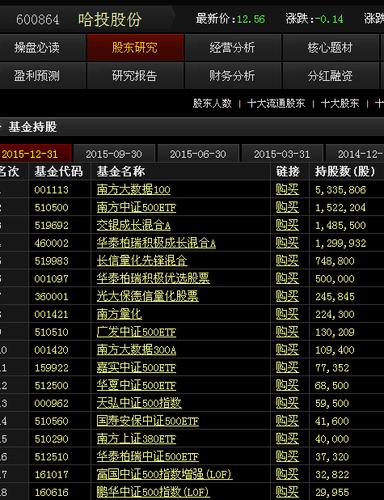The image size is (384, 500).
Task: Select the 核心题材 tab
Action: point(330,48)
